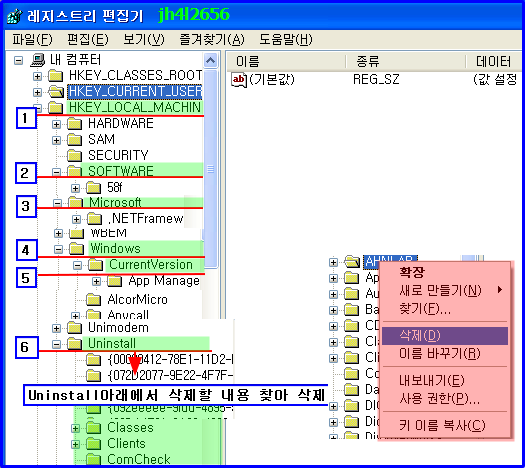Screen dimensions: 525x468
Task: Open the 편집(E) menu
Action: pyautogui.click(x=88, y=40)
